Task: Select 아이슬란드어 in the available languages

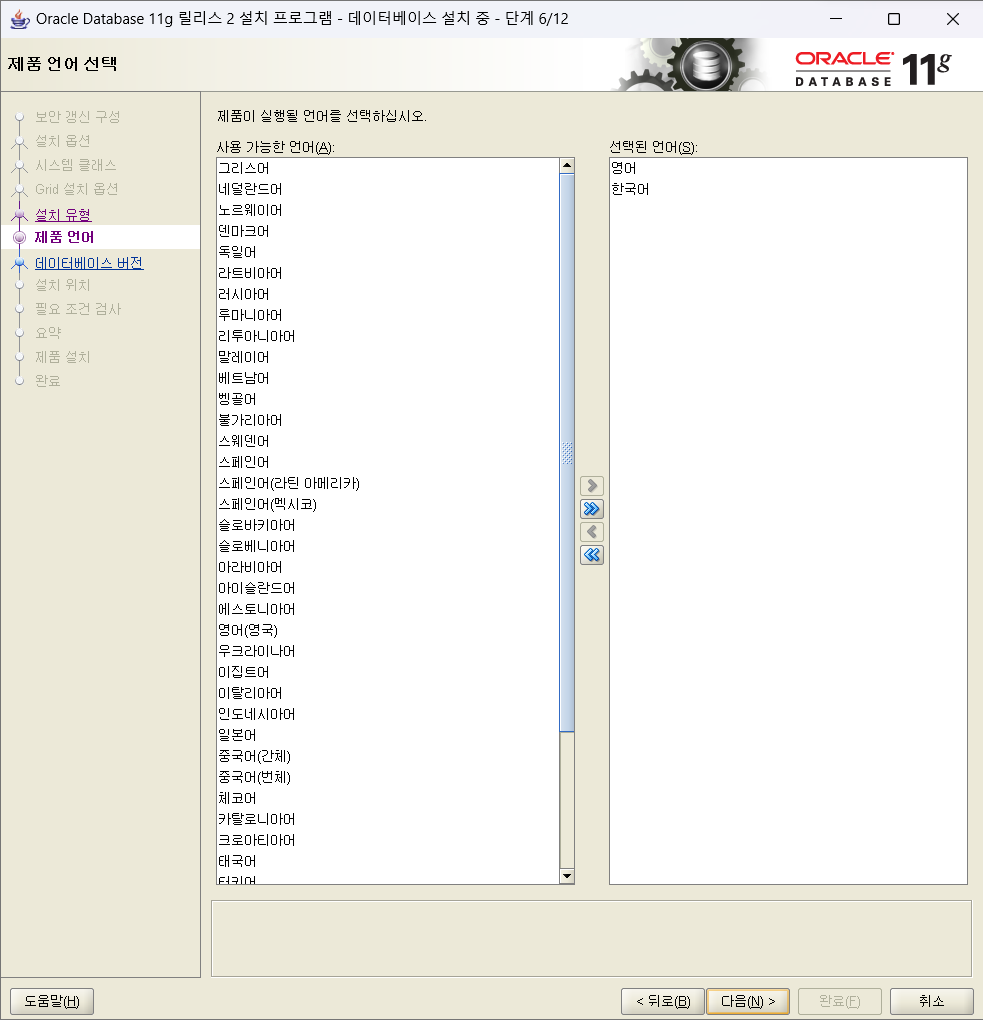Action: pos(388,588)
